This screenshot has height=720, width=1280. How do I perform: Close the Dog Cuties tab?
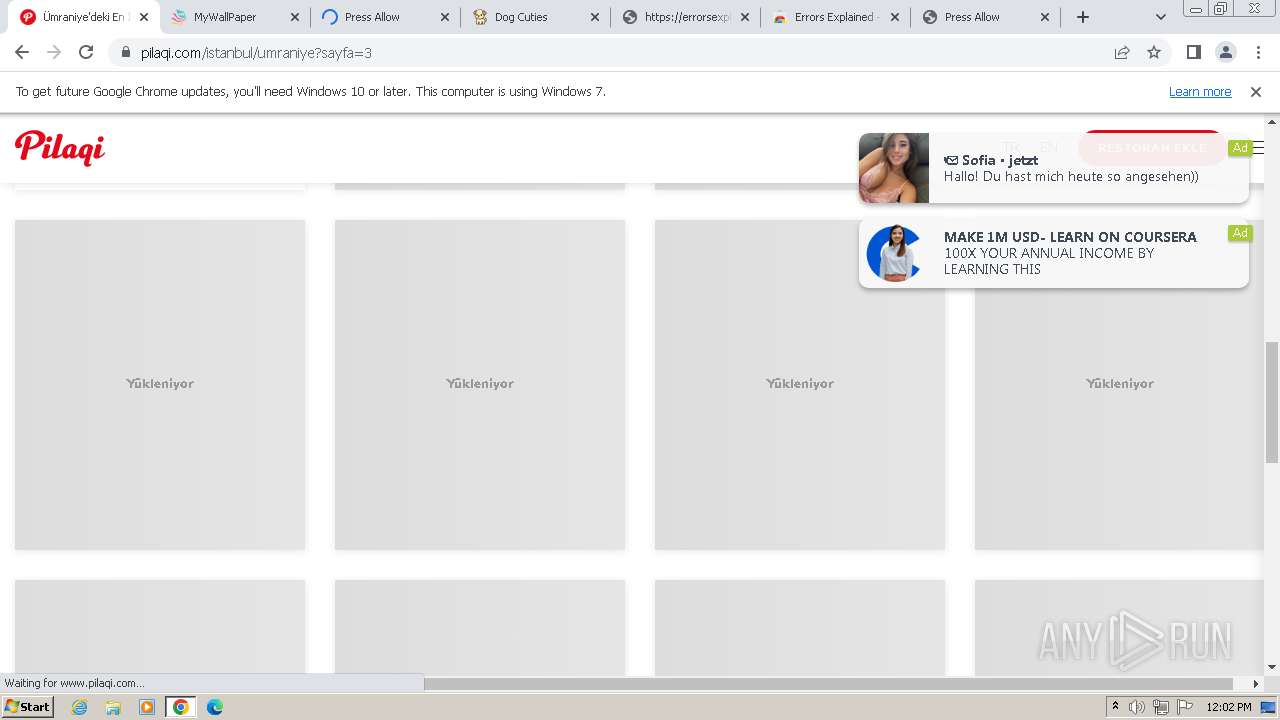pos(595,17)
